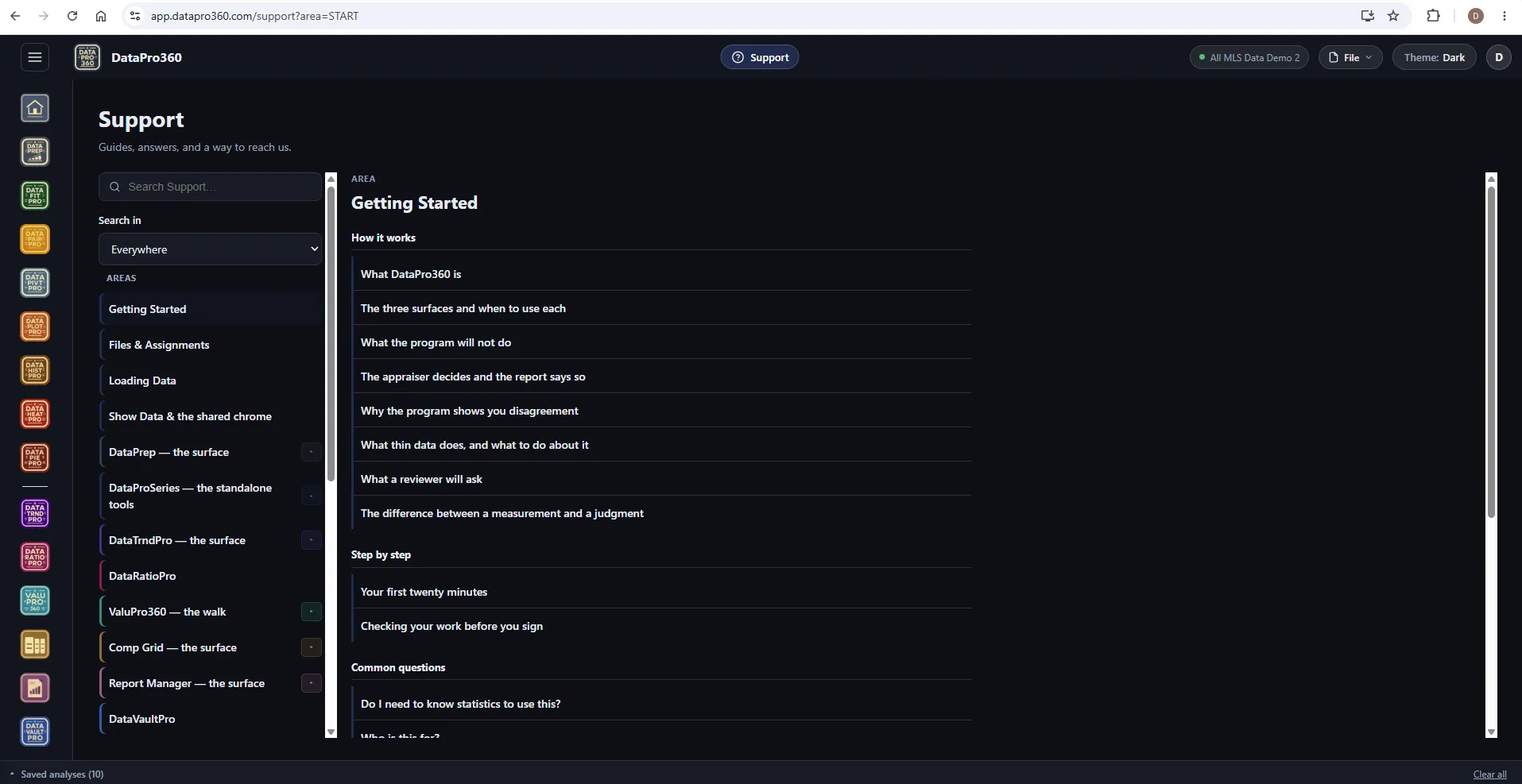Go to Home via sidebar house icon
This screenshot has height=784, width=1522.
pyautogui.click(x=35, y=108)
